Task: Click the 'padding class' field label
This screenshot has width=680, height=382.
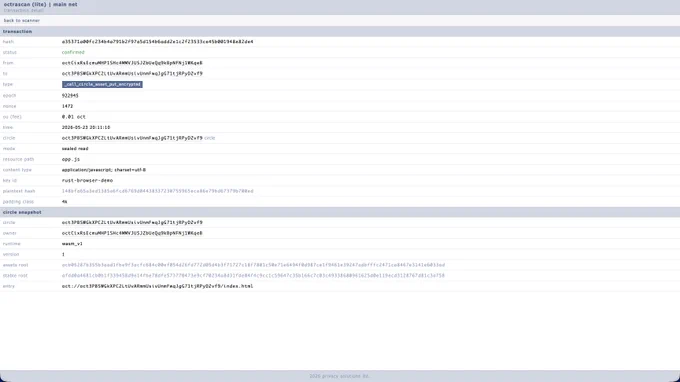Action: pyautogui.click(x=18, y=202)
